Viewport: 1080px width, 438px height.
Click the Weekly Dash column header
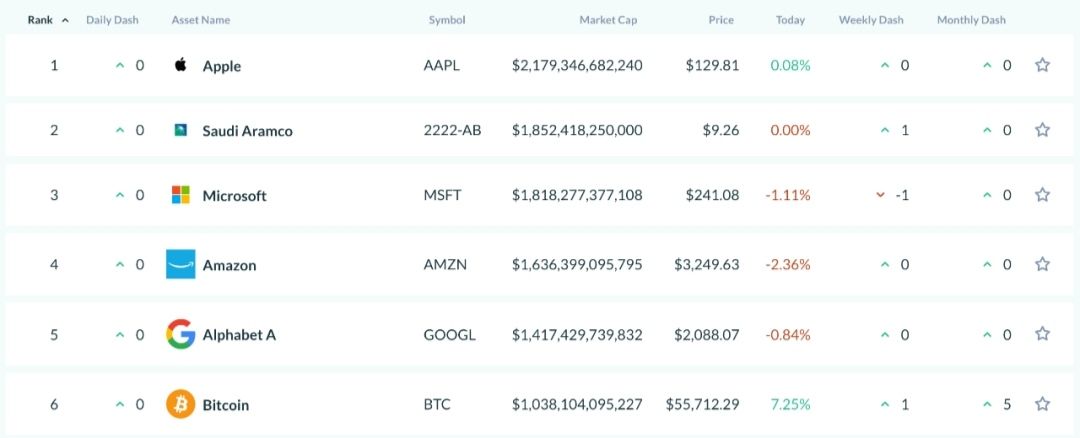click(x=872, y=20)
